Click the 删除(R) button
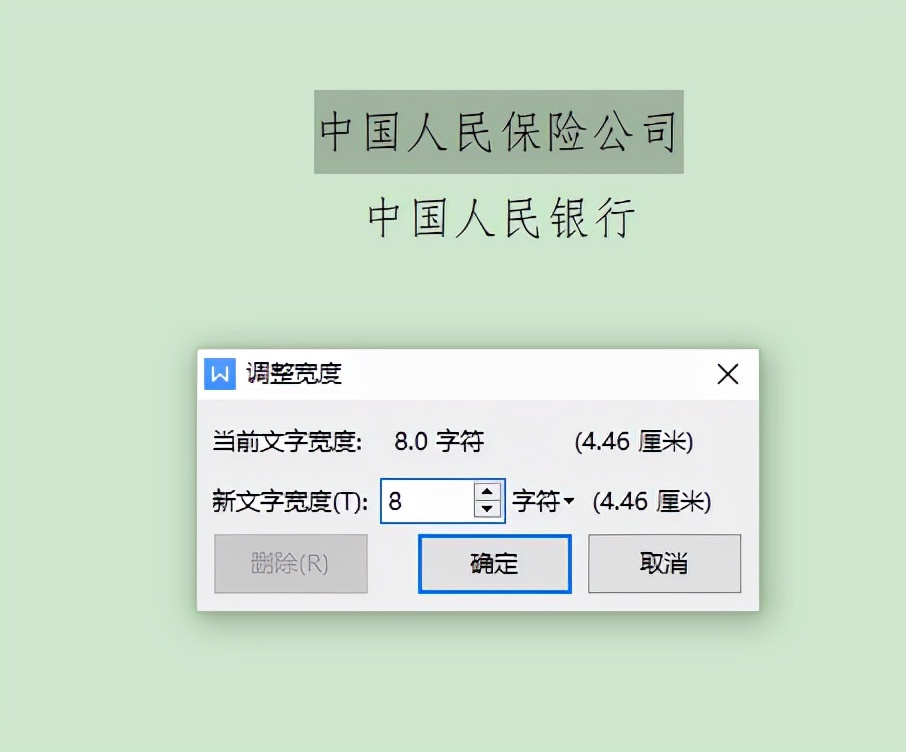906x752 pixels. tap(291, 564)
